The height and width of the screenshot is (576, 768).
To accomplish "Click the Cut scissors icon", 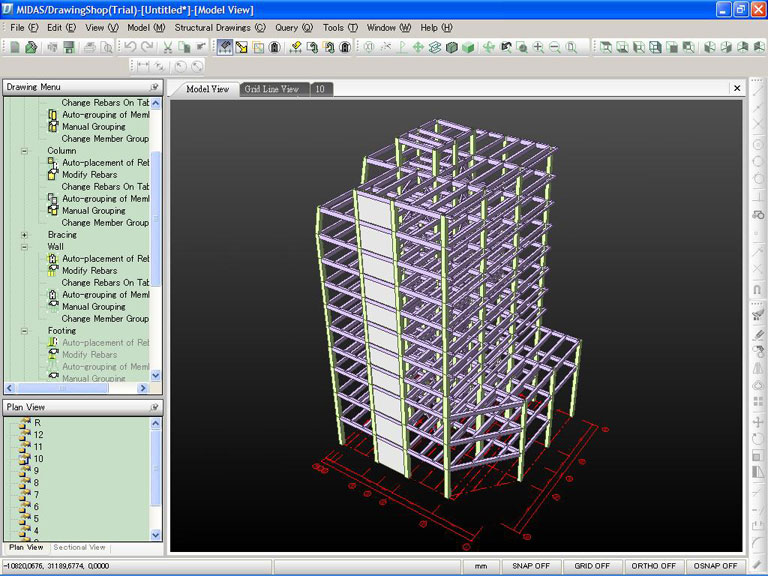I will tap(168, 47).
